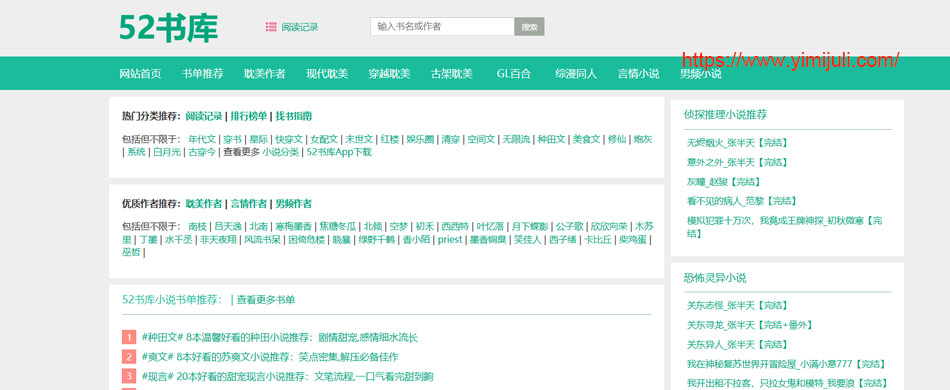Click 阅读记录 in the 热门分类推荐 row
The height and width of the screenshot is (390, 950).
coord(204,116)
